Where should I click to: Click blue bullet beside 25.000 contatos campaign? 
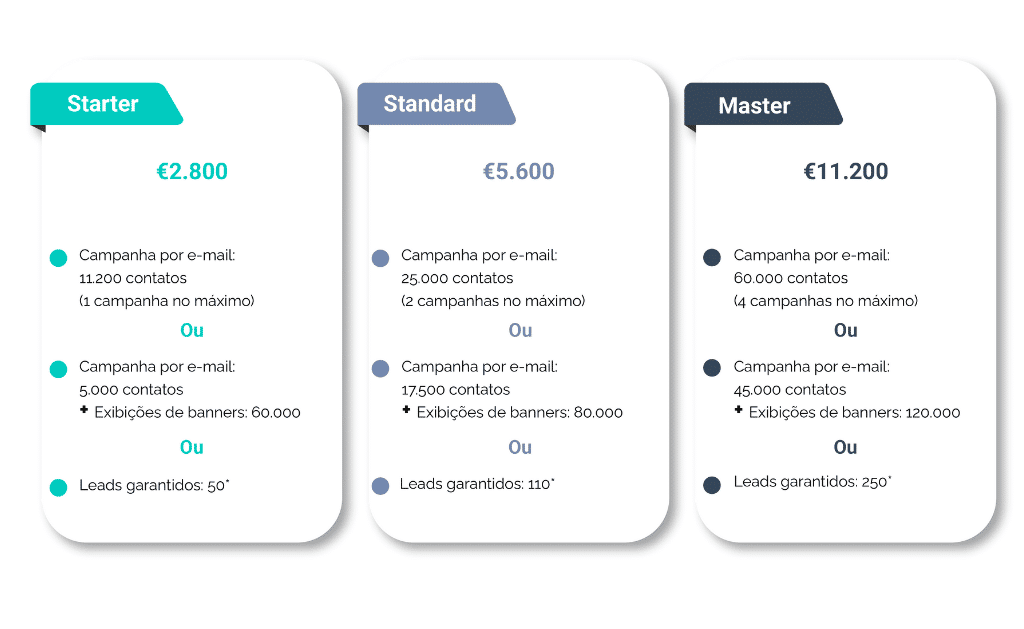[x=380, y=258]
